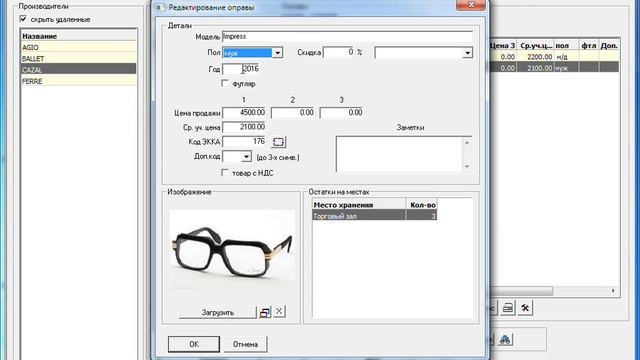Click the Цена продажи 1 field
640x360 pixels.
point(244,113)
